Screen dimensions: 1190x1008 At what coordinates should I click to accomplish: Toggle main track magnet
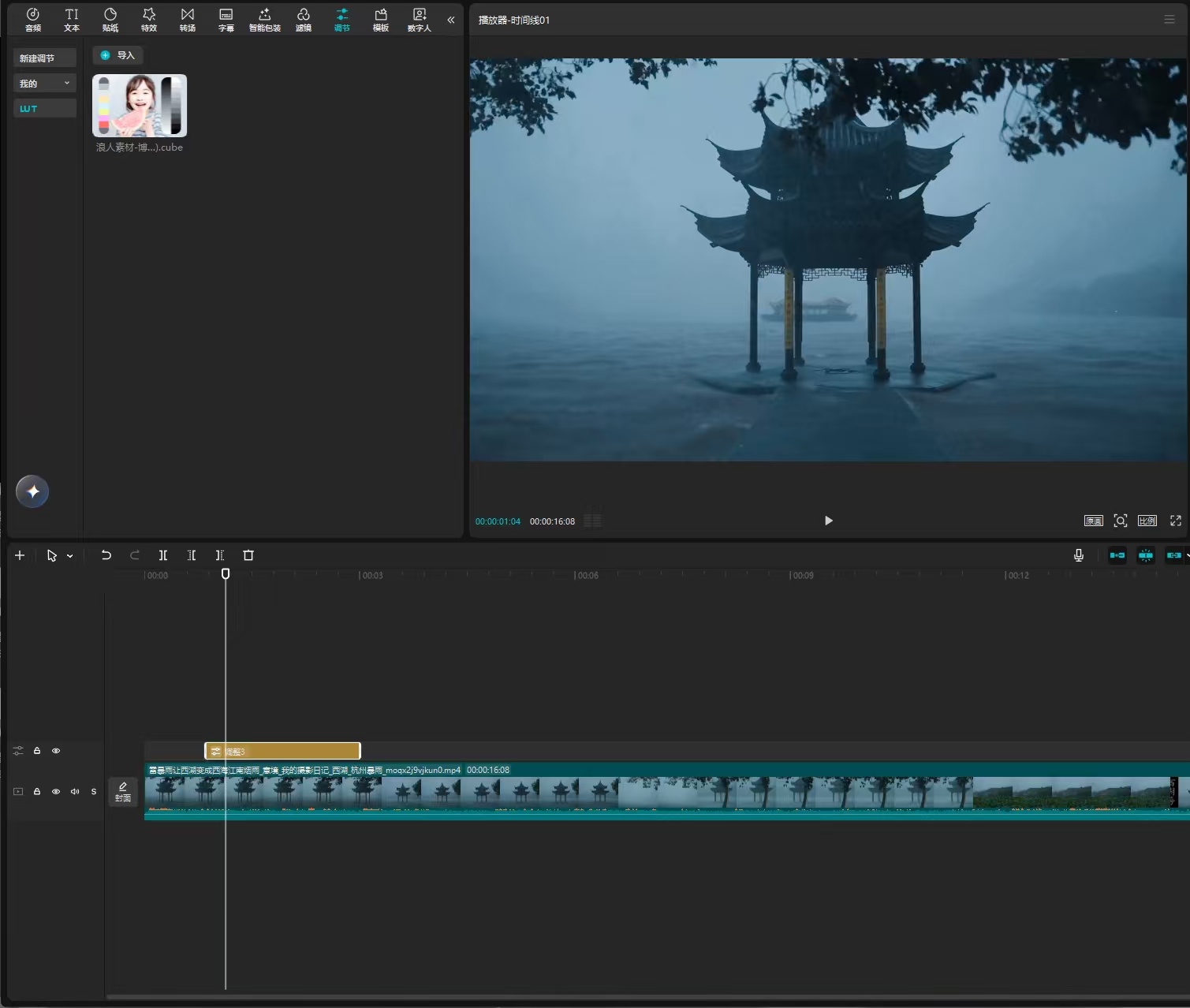(x=1117, y=555)
